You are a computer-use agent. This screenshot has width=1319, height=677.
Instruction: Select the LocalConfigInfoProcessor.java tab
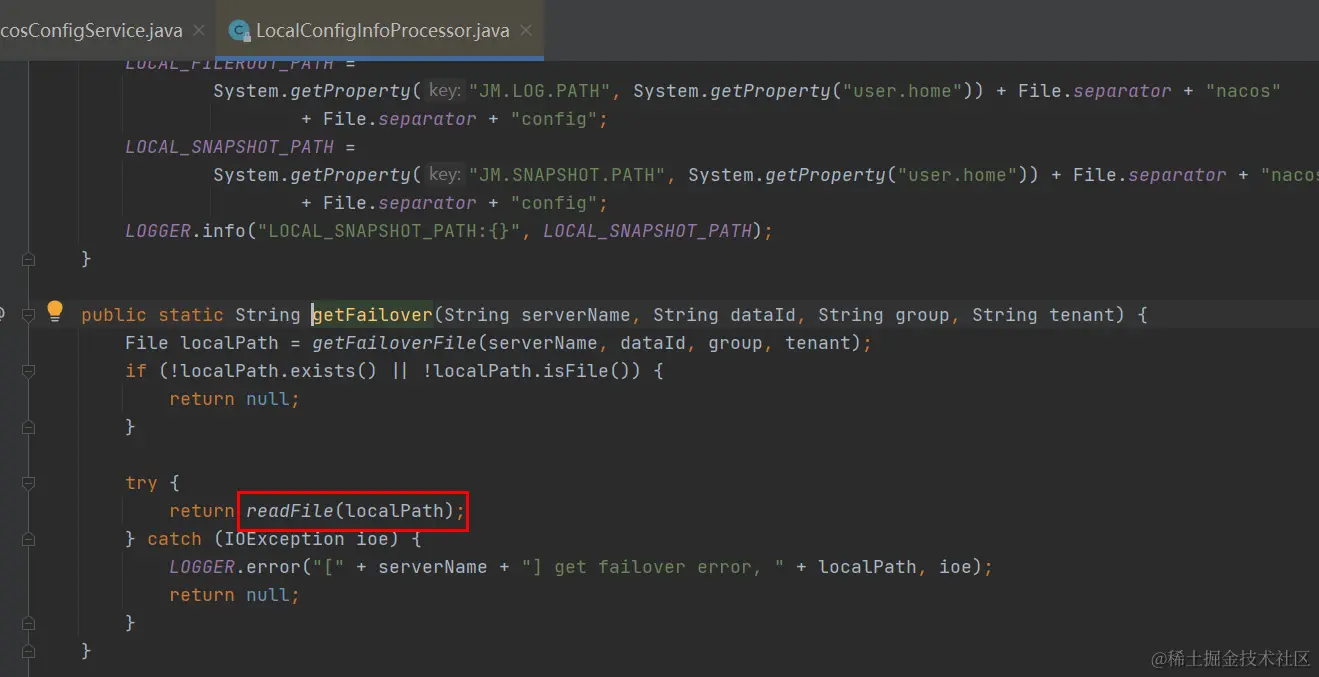click(382, 30)
